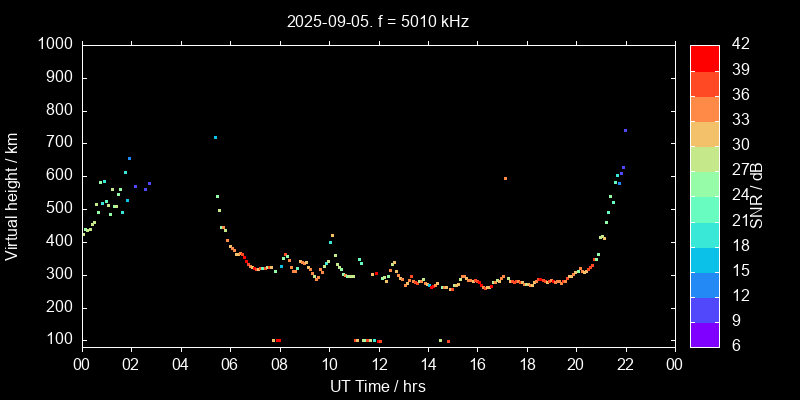Image resolution: width=800 pixels, height=400 pixels.
Task: Select the isolated orange point near 590 km
Action: tap(505, 178)
